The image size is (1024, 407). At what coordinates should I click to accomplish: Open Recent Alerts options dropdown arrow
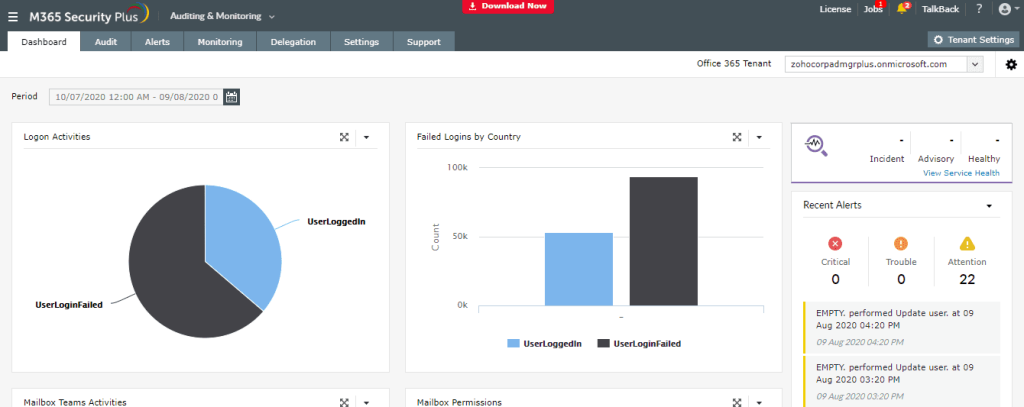tap(989, 206)
